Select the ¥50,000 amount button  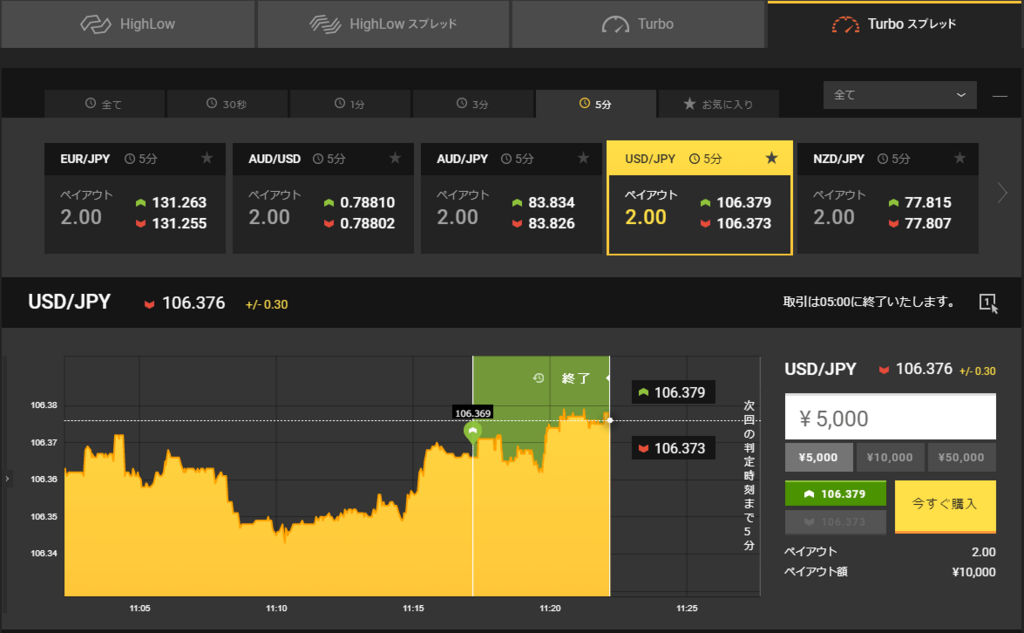coord(961,457)
